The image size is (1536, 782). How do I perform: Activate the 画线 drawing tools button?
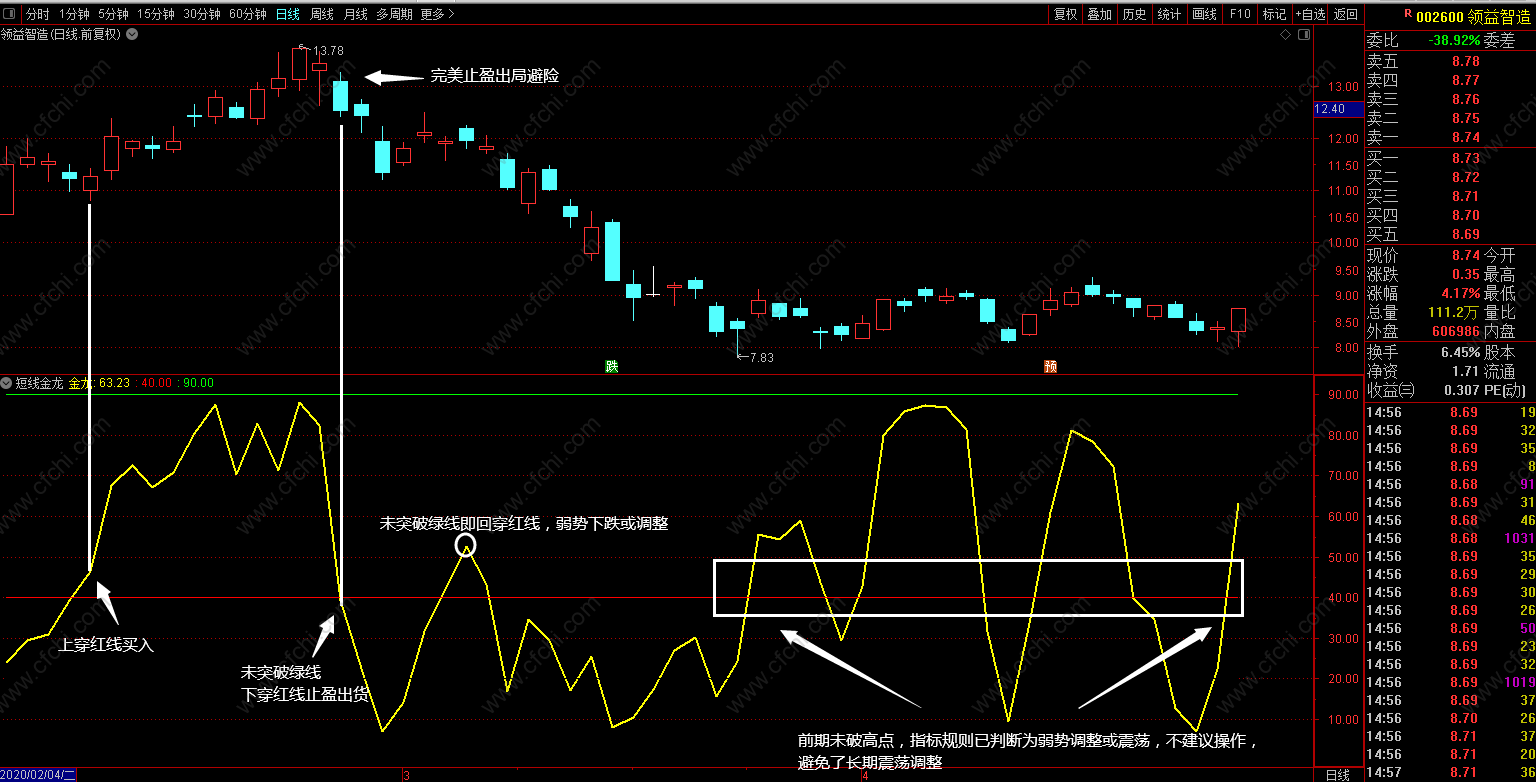click(1204, 14)
